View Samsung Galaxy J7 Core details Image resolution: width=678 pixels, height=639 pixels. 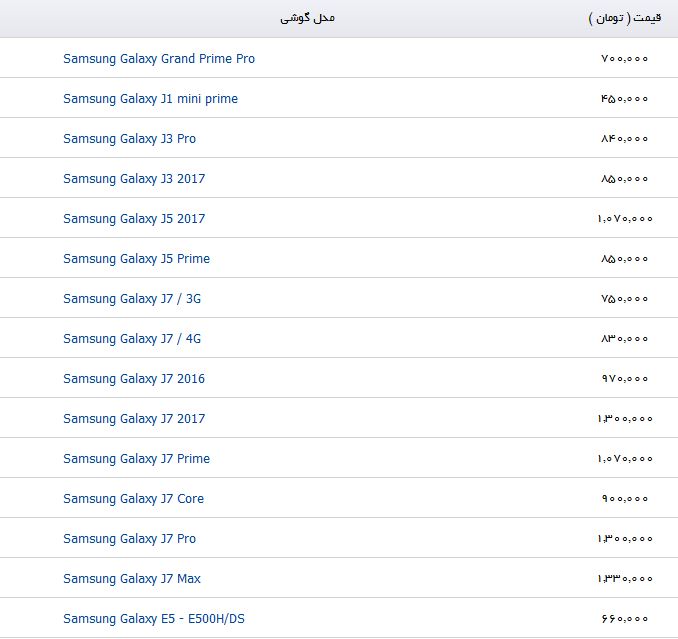[x=133, y=499]
